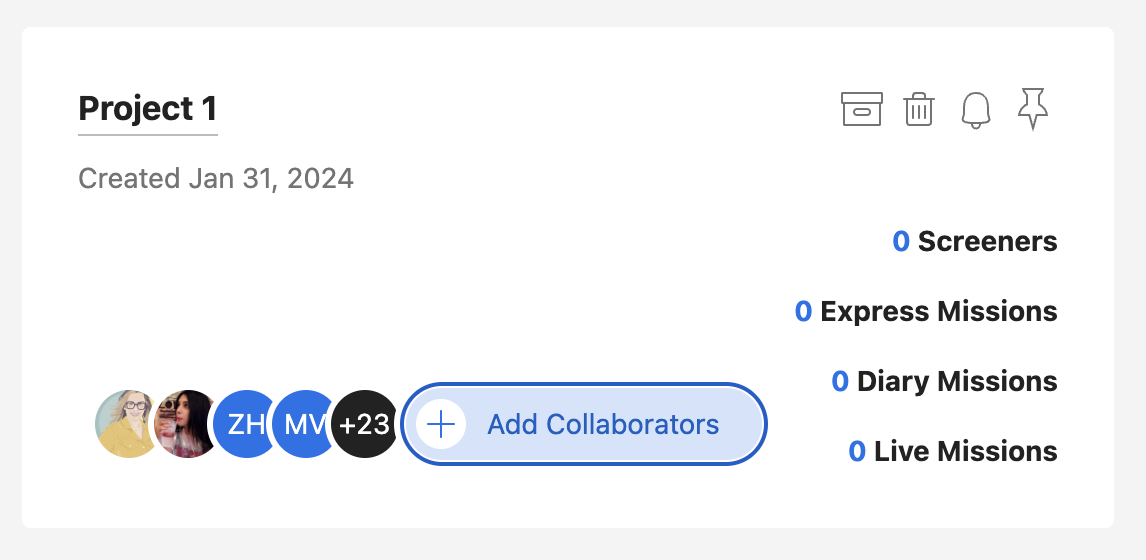Screen dimensions: 1146x560
Task: Open the avatar photo with yellow jacket
Action: tap(126, 424)
